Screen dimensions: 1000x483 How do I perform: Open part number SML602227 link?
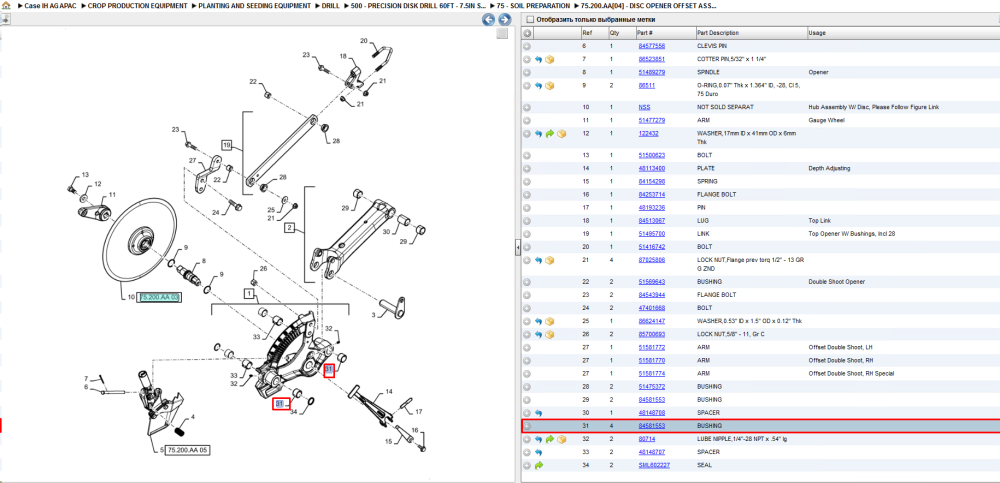click(652, 465)
